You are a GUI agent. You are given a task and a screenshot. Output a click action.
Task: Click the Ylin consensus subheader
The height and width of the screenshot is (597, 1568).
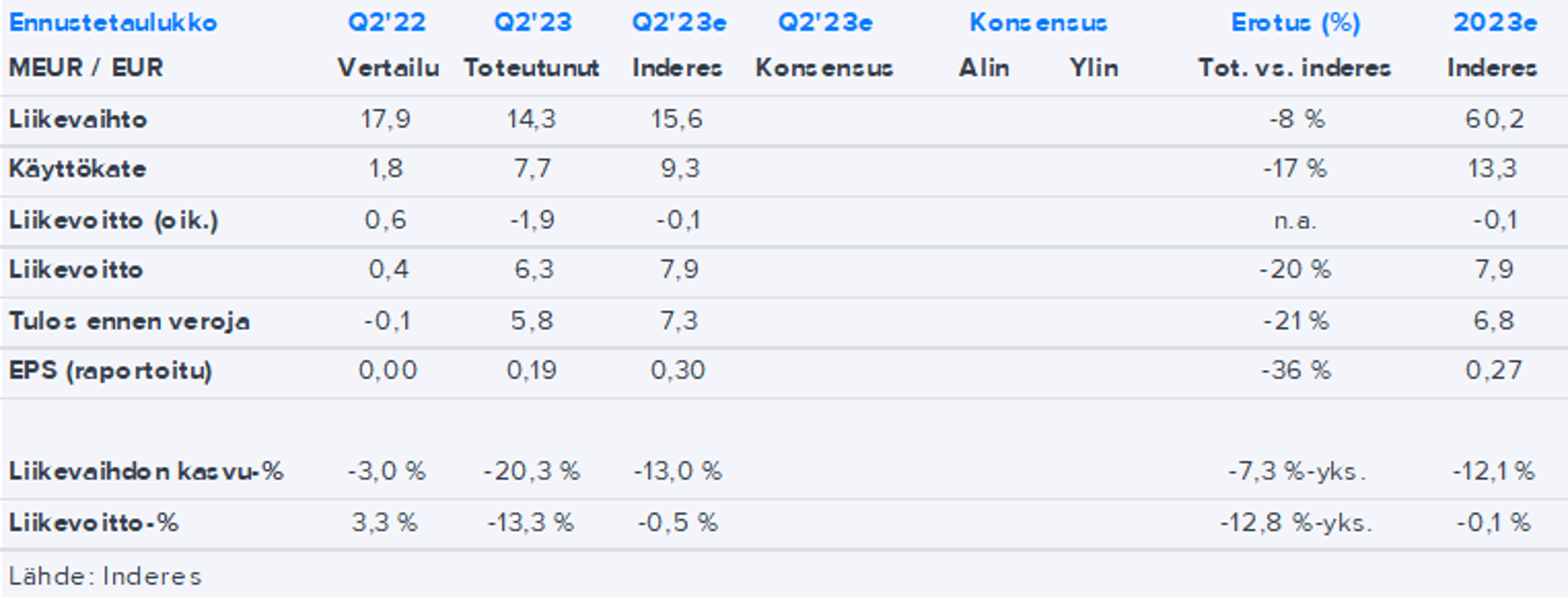1094,67
